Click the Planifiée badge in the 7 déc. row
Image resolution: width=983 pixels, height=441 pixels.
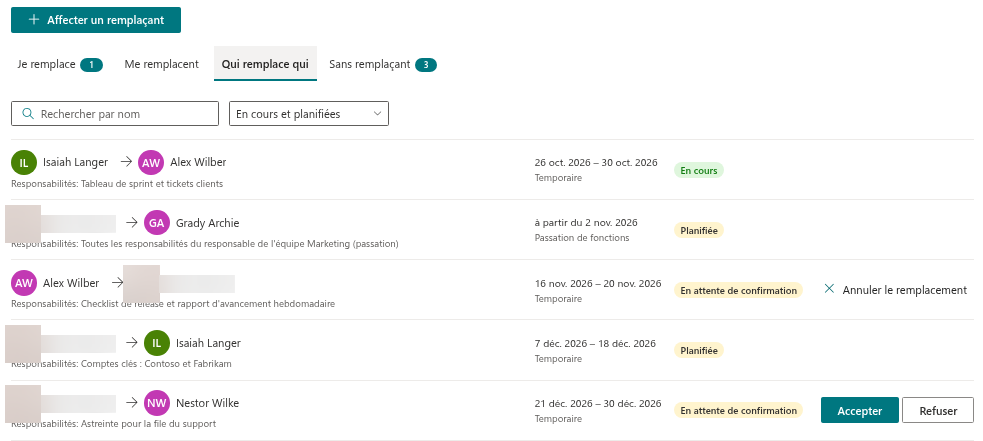(x=699, y=350)
